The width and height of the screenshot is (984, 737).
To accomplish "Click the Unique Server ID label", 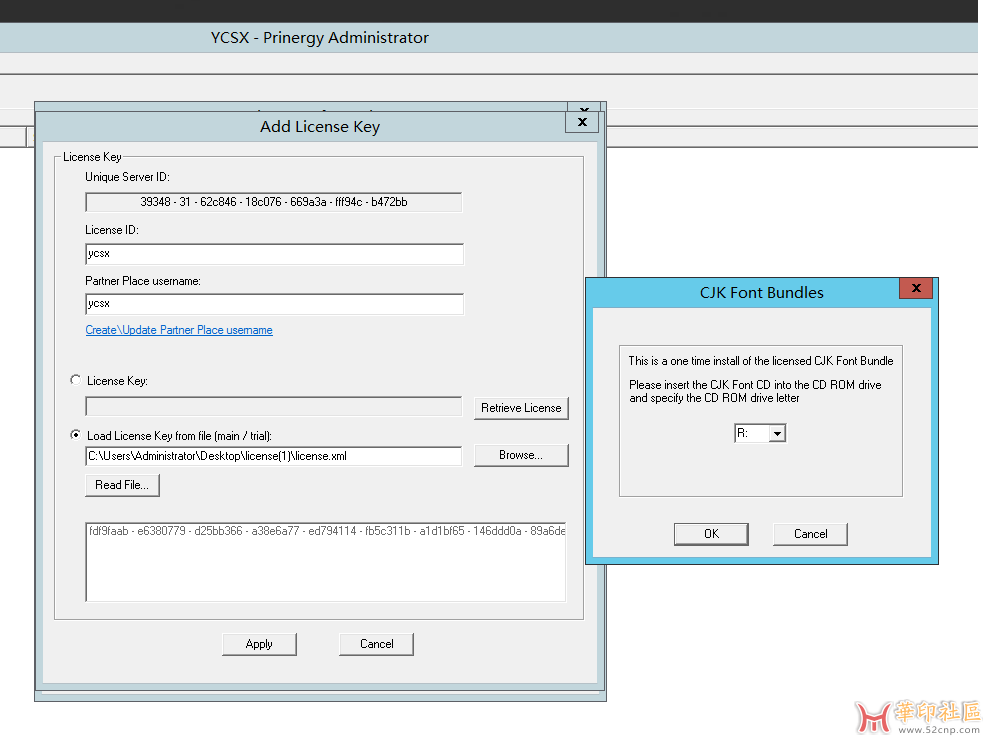I will click(127, 177).
